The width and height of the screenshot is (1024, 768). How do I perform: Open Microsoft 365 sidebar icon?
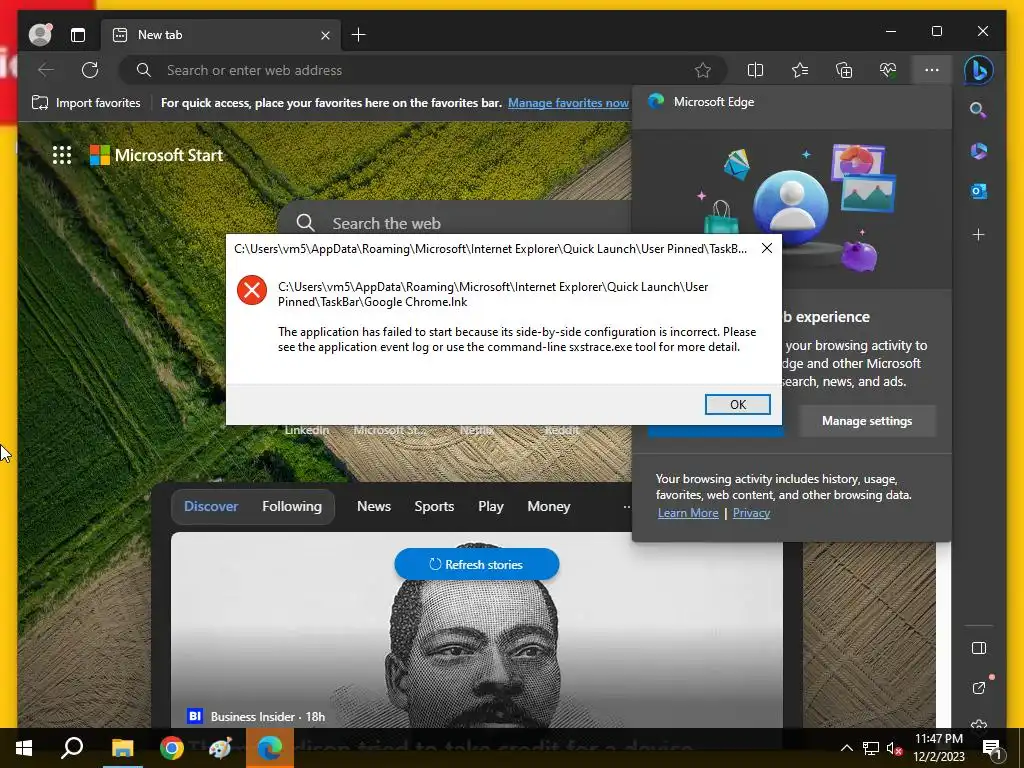(x=978, y=151)
